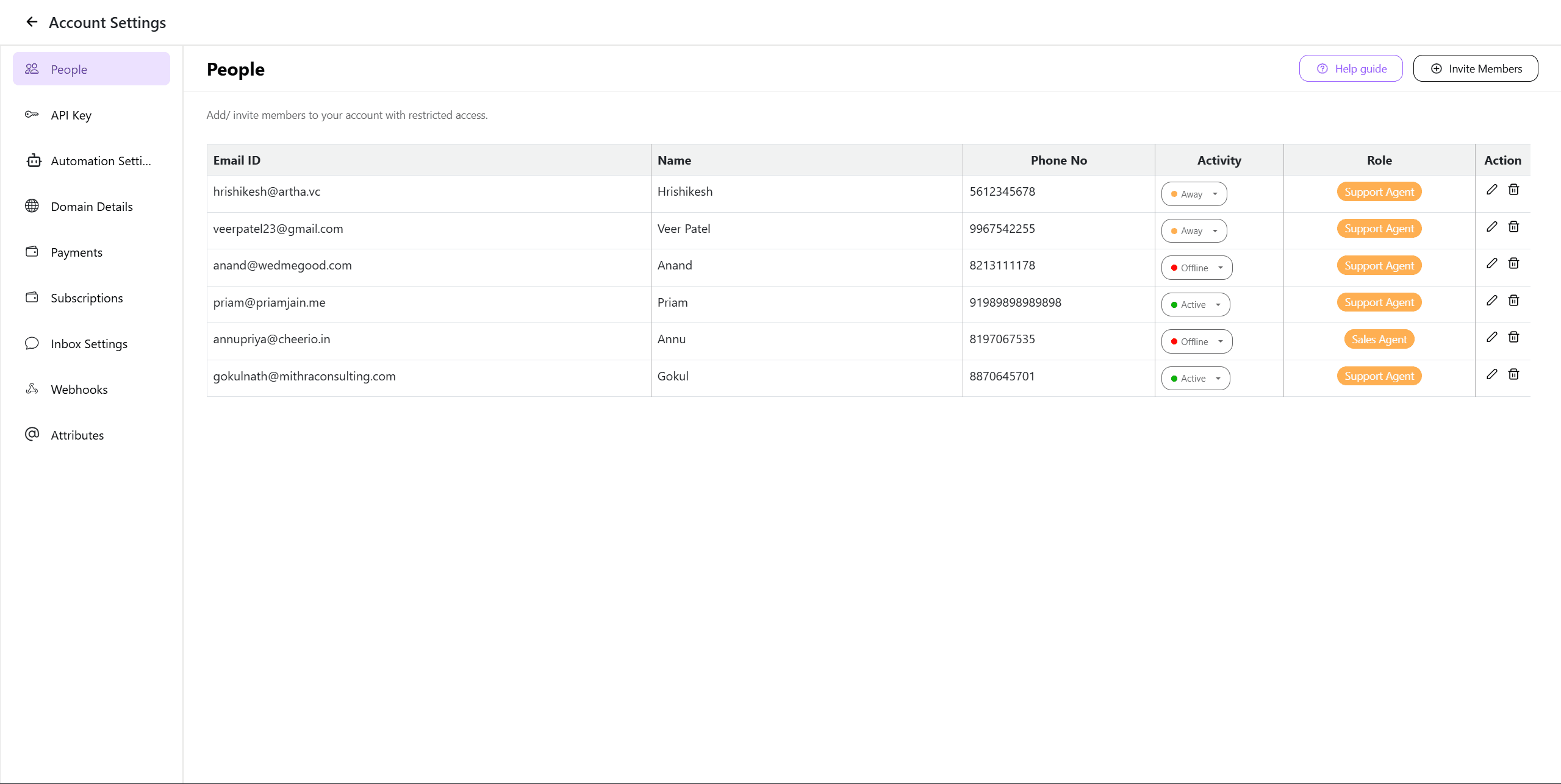Expand Gokul's Active activity dropdown
This screenshot has height=784, width=1561.
[1195, 379]
